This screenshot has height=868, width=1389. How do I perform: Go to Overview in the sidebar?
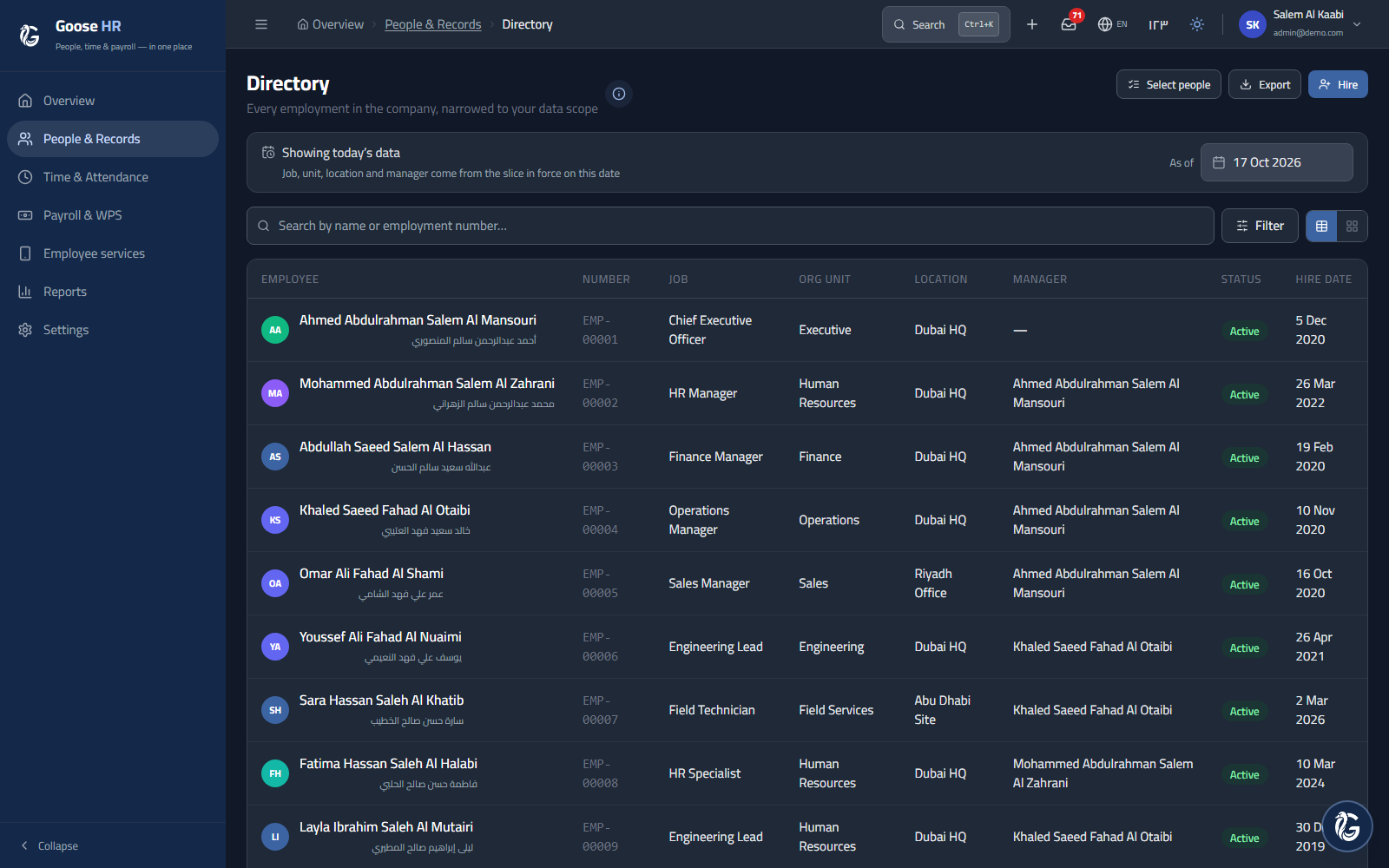pos(113,101)
